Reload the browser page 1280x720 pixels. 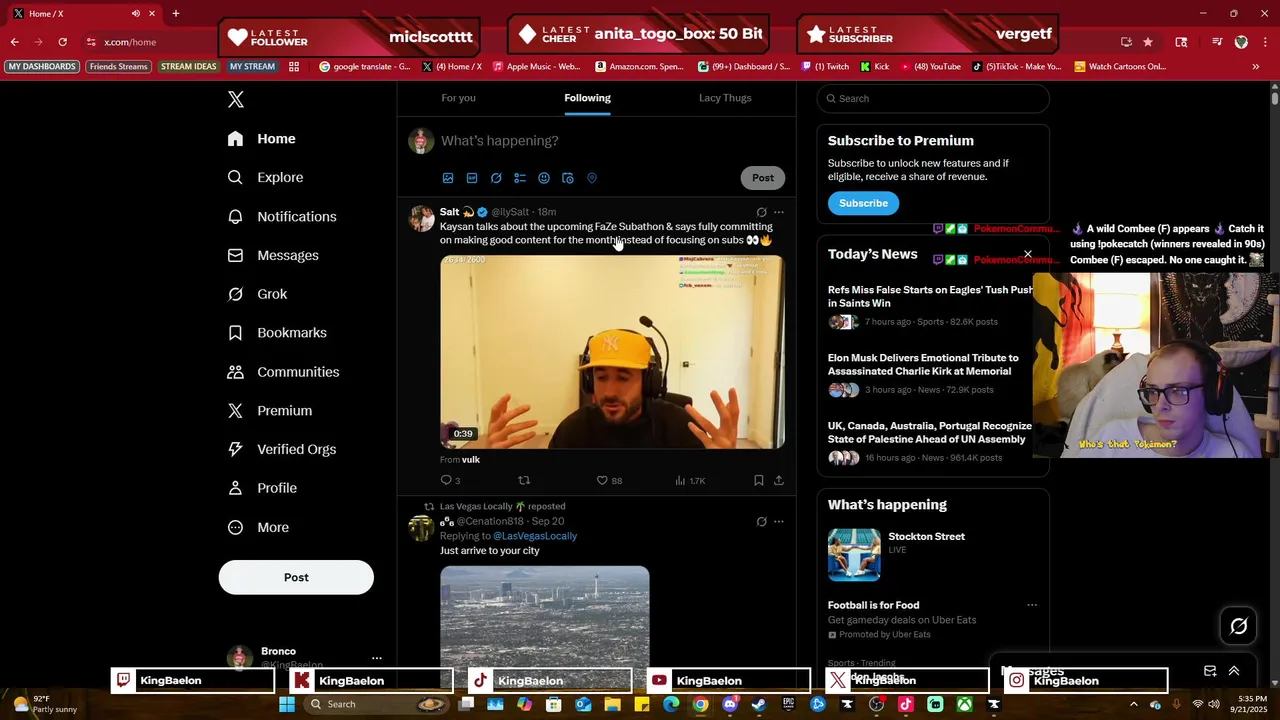[62, 42]
